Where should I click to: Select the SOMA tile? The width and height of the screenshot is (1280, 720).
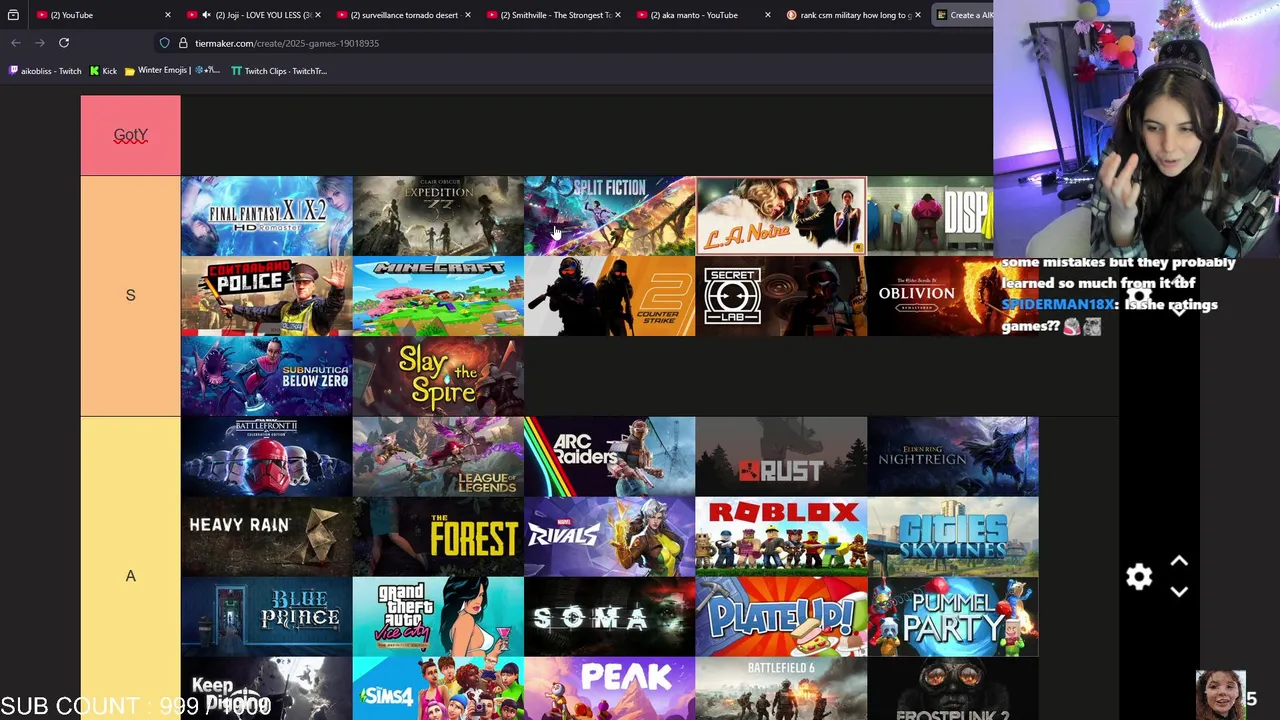pyautogui.click(x=610, y=617)
